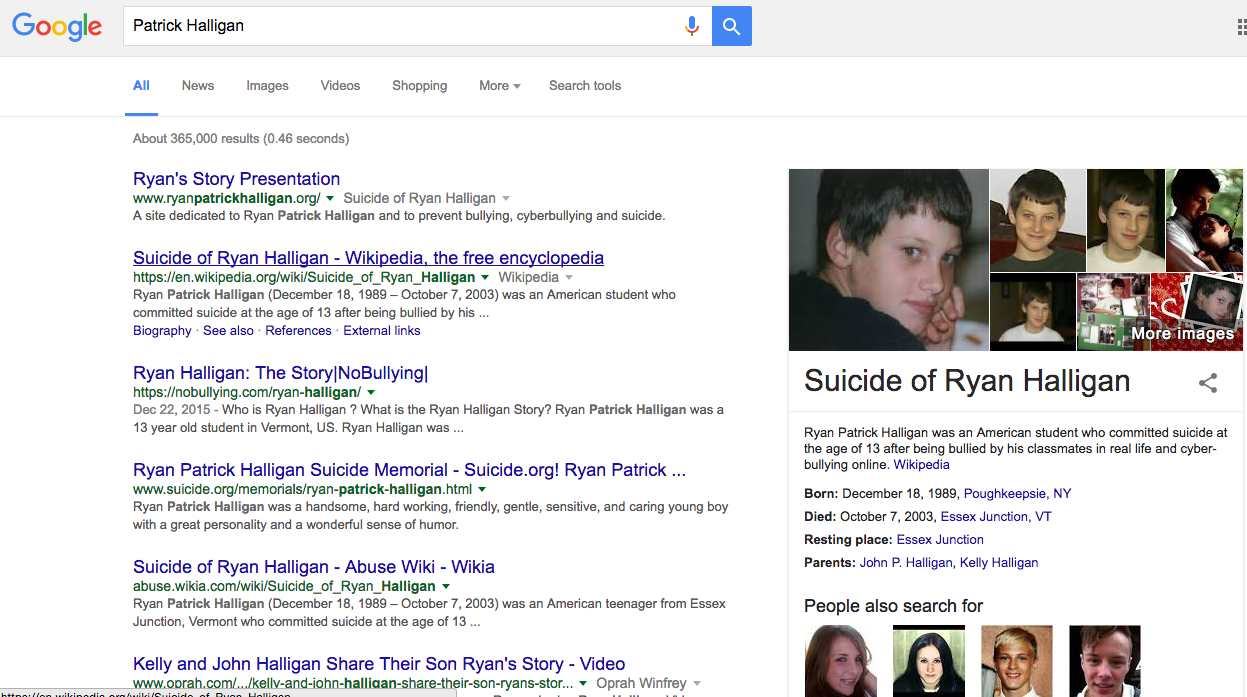
Task: Click the microphone voice search icon
Action: click(x=691, y=26)
